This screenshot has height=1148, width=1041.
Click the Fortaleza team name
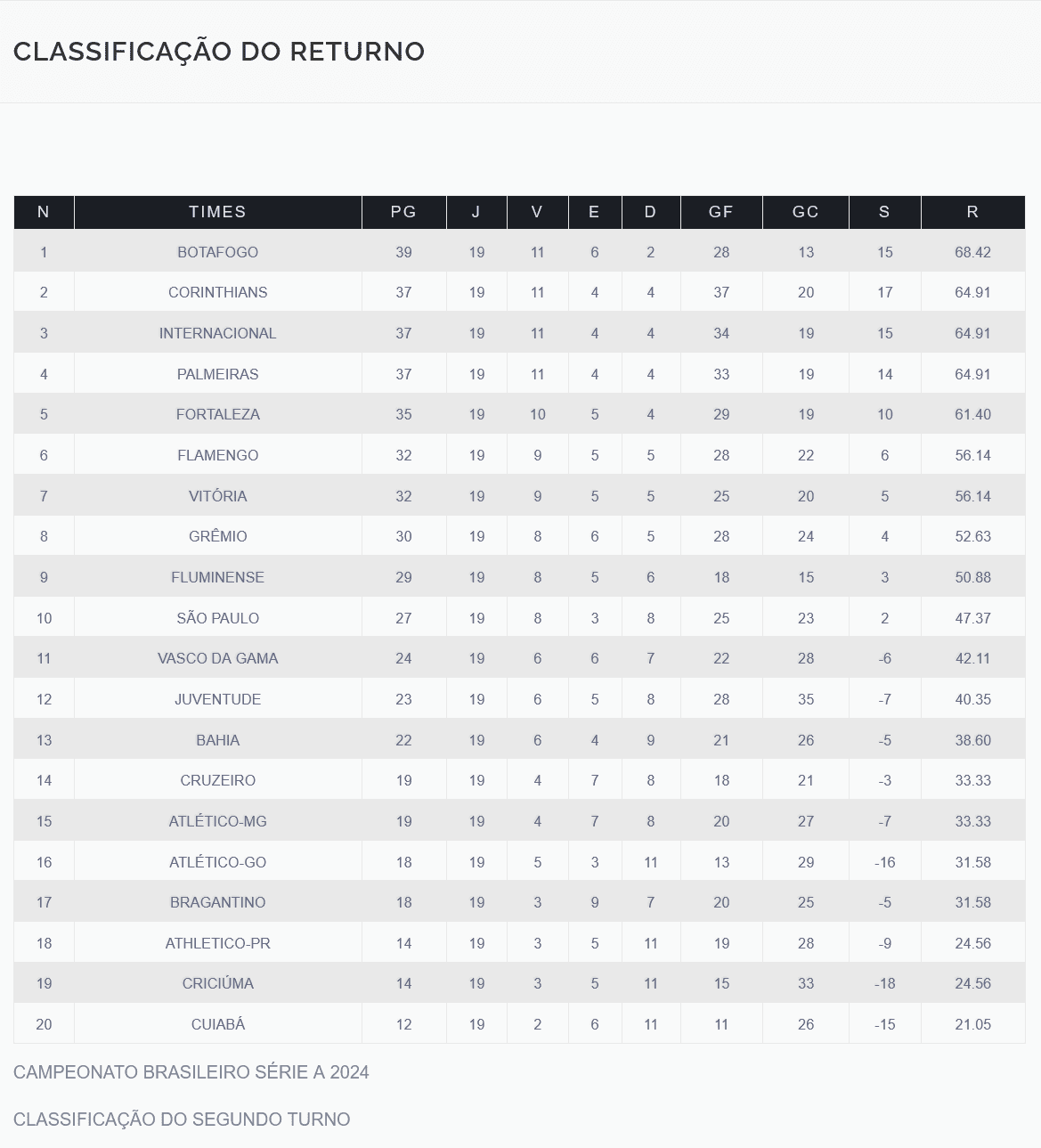(217, 414)
